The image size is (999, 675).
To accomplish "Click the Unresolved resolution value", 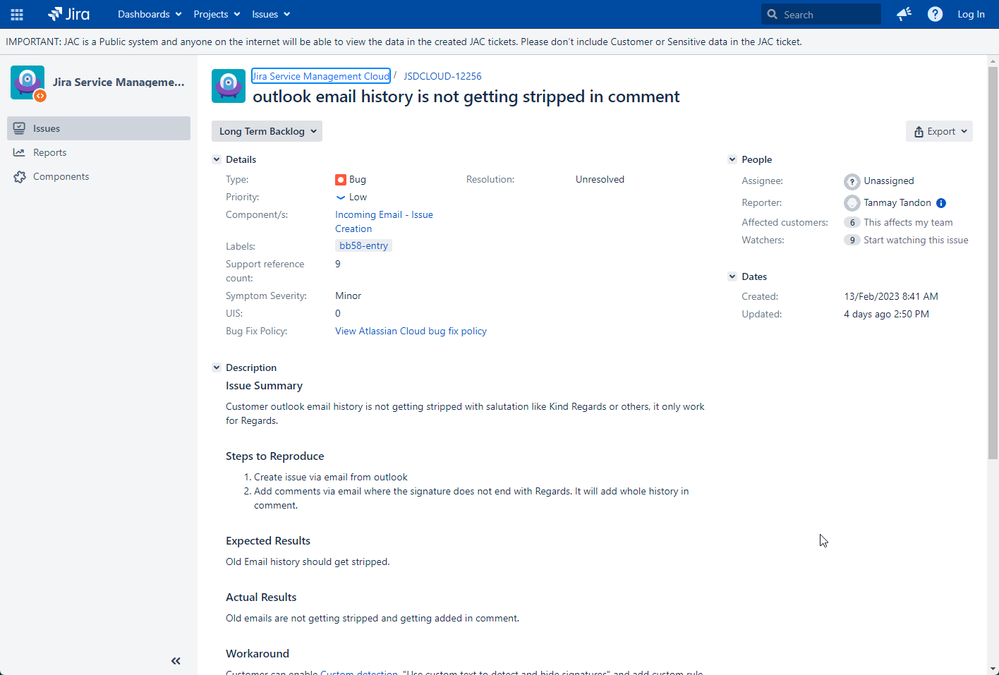I will click(x=600, y=179).
